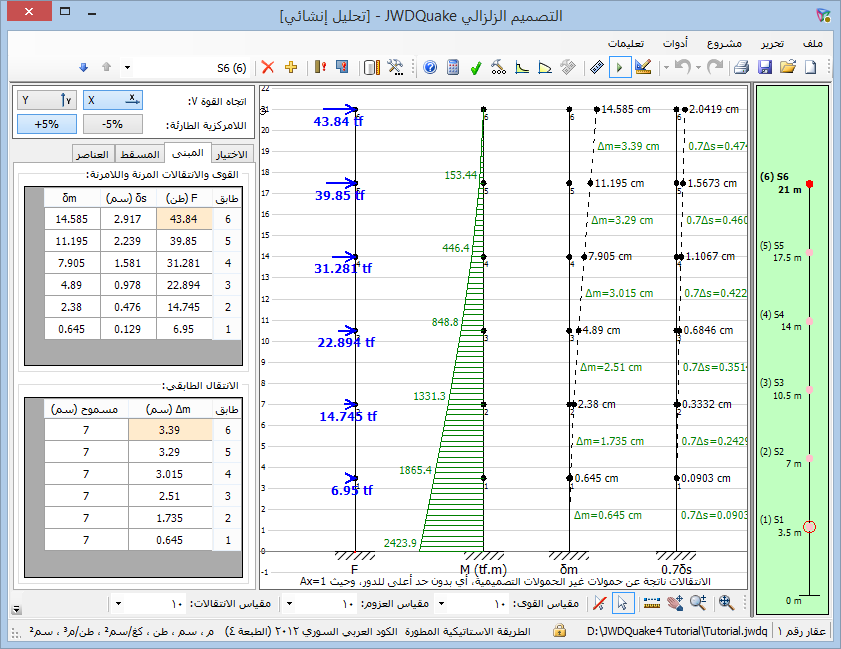Click the Print icon in toolbar

[x=742, y=68]
